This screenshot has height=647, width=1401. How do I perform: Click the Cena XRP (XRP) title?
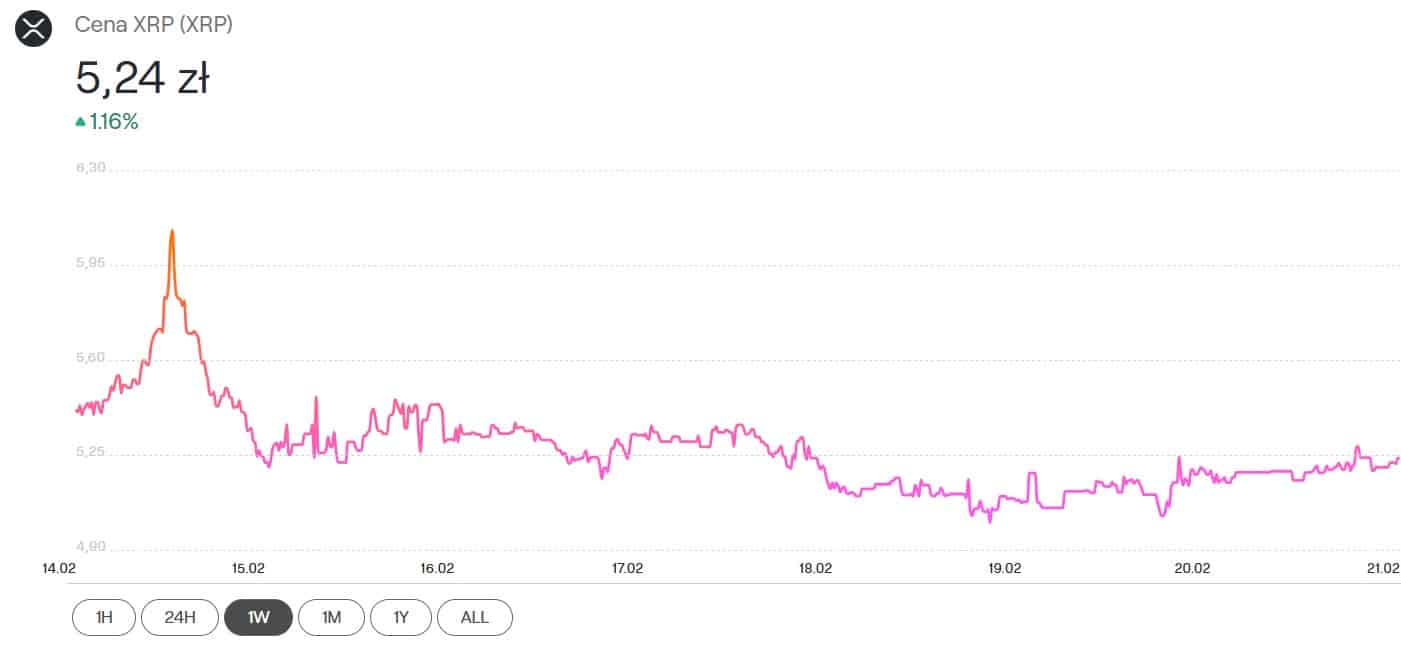coord(154,25)
